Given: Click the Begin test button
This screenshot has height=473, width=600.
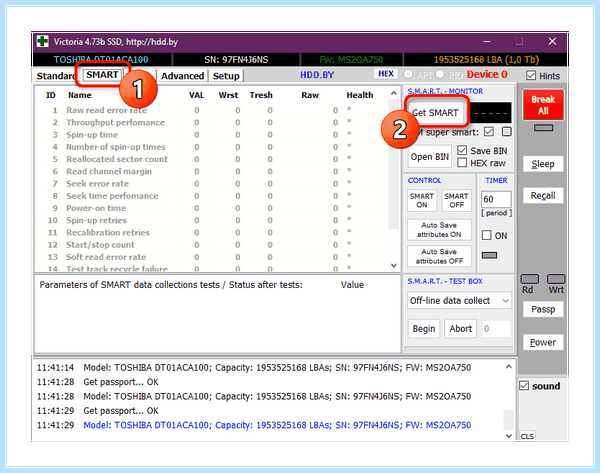Looking at the screenshot, I should 424,329.
